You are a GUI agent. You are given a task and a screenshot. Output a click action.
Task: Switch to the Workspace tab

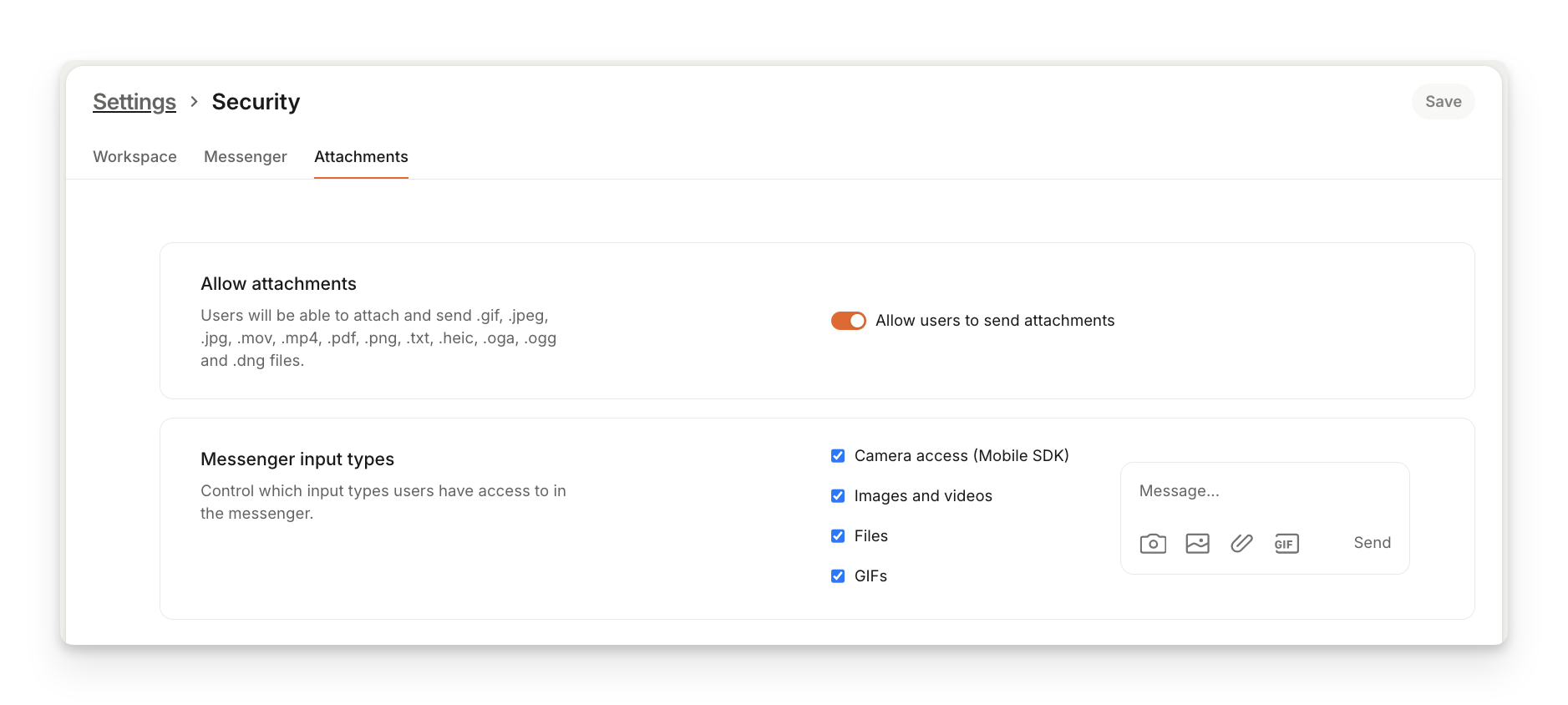(x=134, y=157)
